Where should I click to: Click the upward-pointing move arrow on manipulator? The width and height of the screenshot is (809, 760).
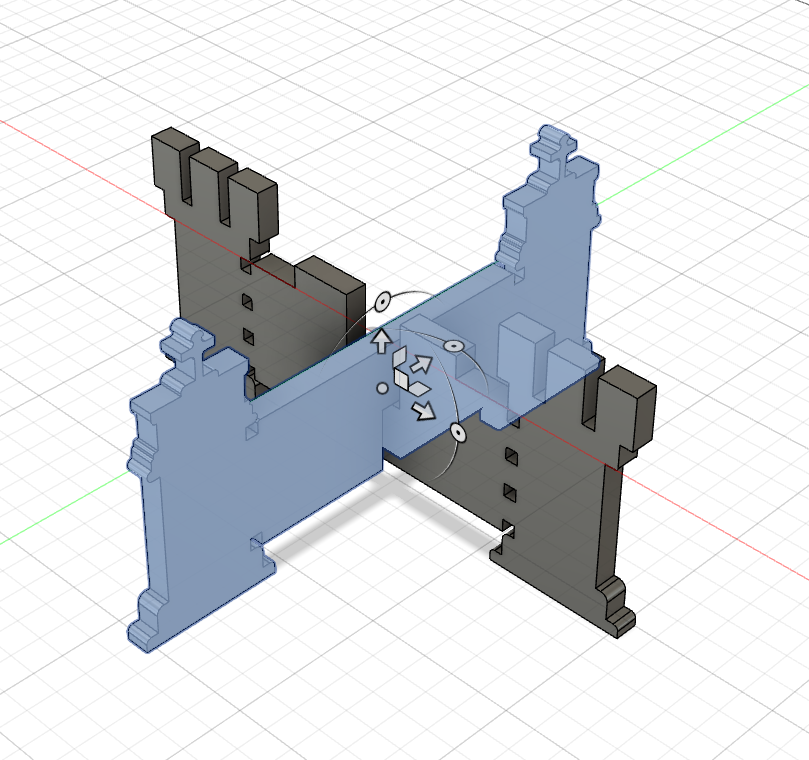[x=382, y=342]
